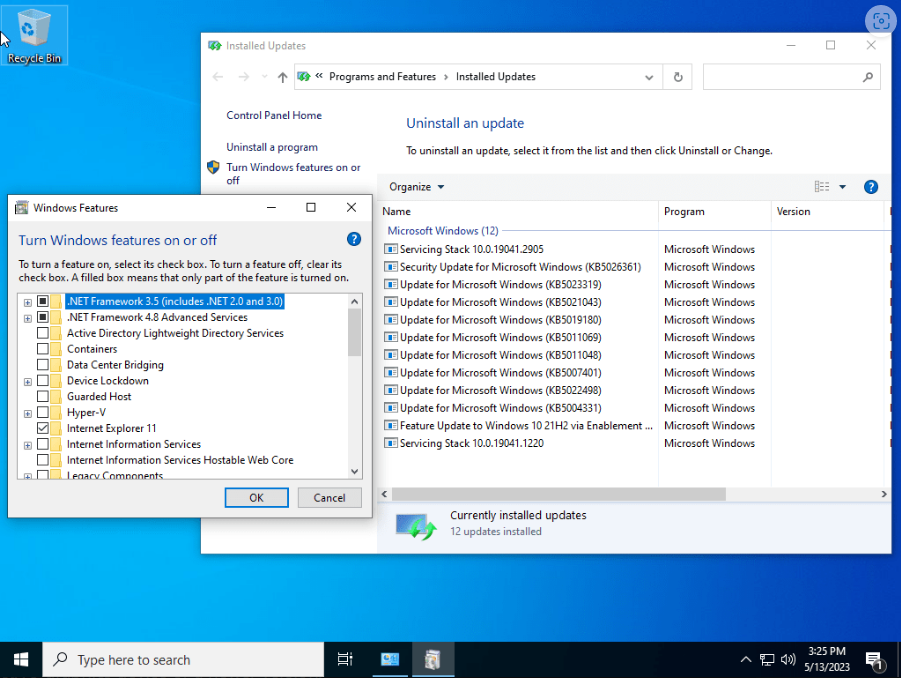
Task: Expand the Device Lockdown tree node
Action: tap(28, 382)
